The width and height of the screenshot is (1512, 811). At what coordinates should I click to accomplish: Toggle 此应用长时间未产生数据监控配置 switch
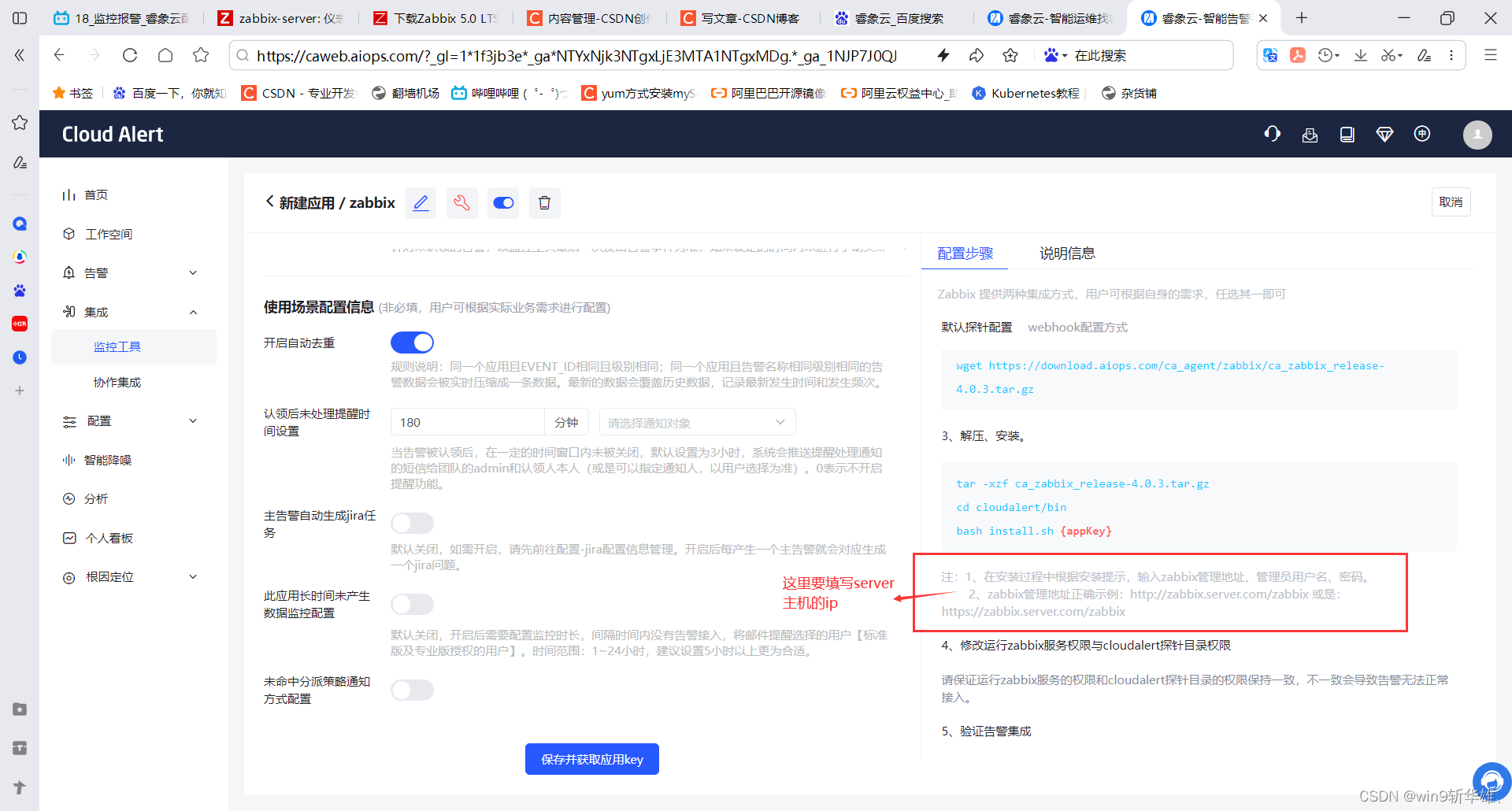[412, 604]
